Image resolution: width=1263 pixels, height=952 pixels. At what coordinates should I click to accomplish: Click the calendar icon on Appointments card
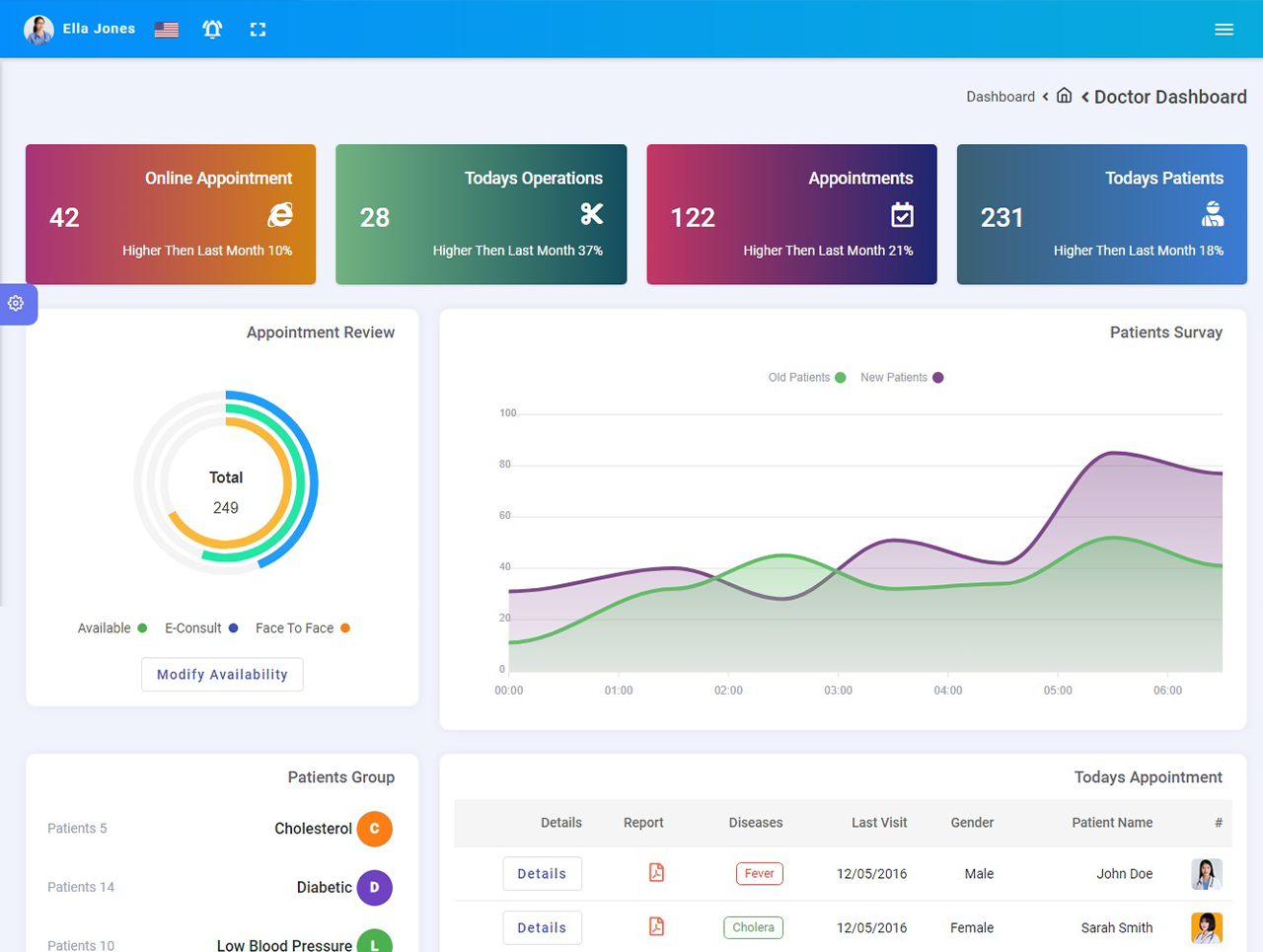[x=902, y=215]
